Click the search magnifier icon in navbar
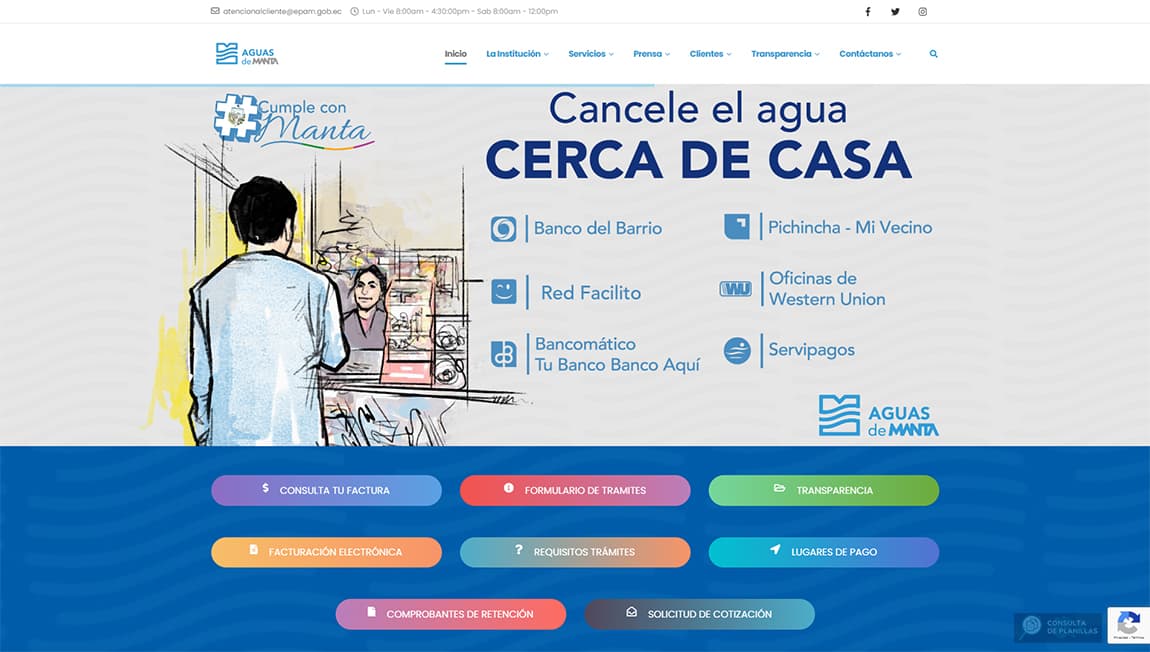 click(934, 54)
